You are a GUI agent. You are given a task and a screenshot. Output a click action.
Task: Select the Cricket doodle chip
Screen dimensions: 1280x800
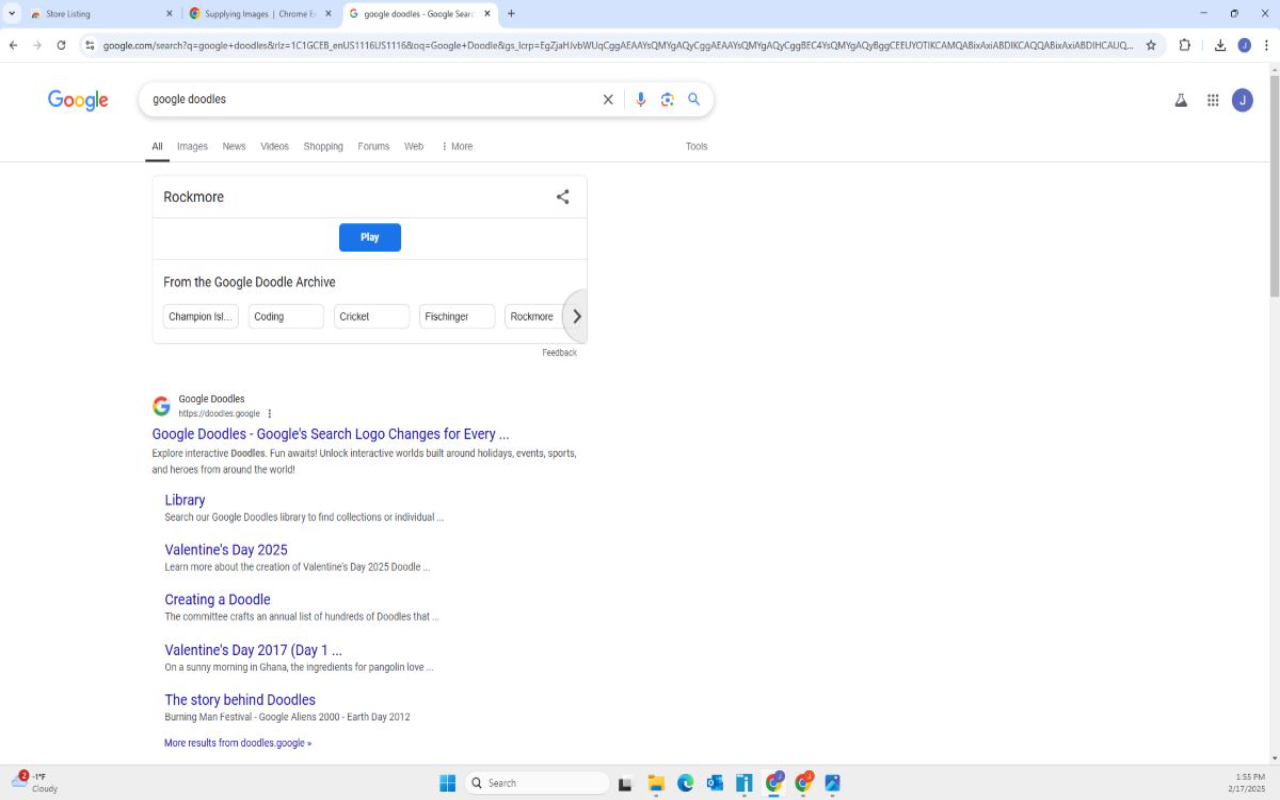tap(372, 316)
